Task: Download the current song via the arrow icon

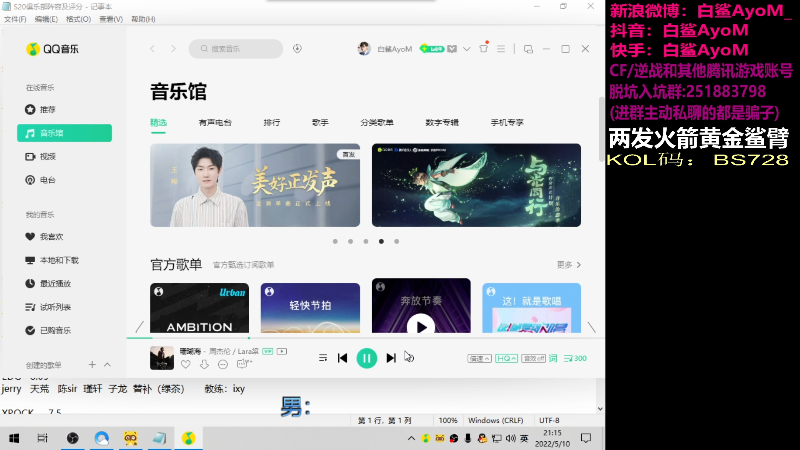Action: pyautogui.click(x=204, y=364)
